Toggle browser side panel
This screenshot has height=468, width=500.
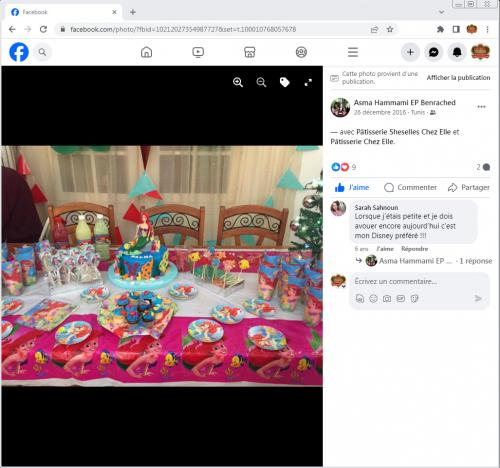[x=456, y=29]
